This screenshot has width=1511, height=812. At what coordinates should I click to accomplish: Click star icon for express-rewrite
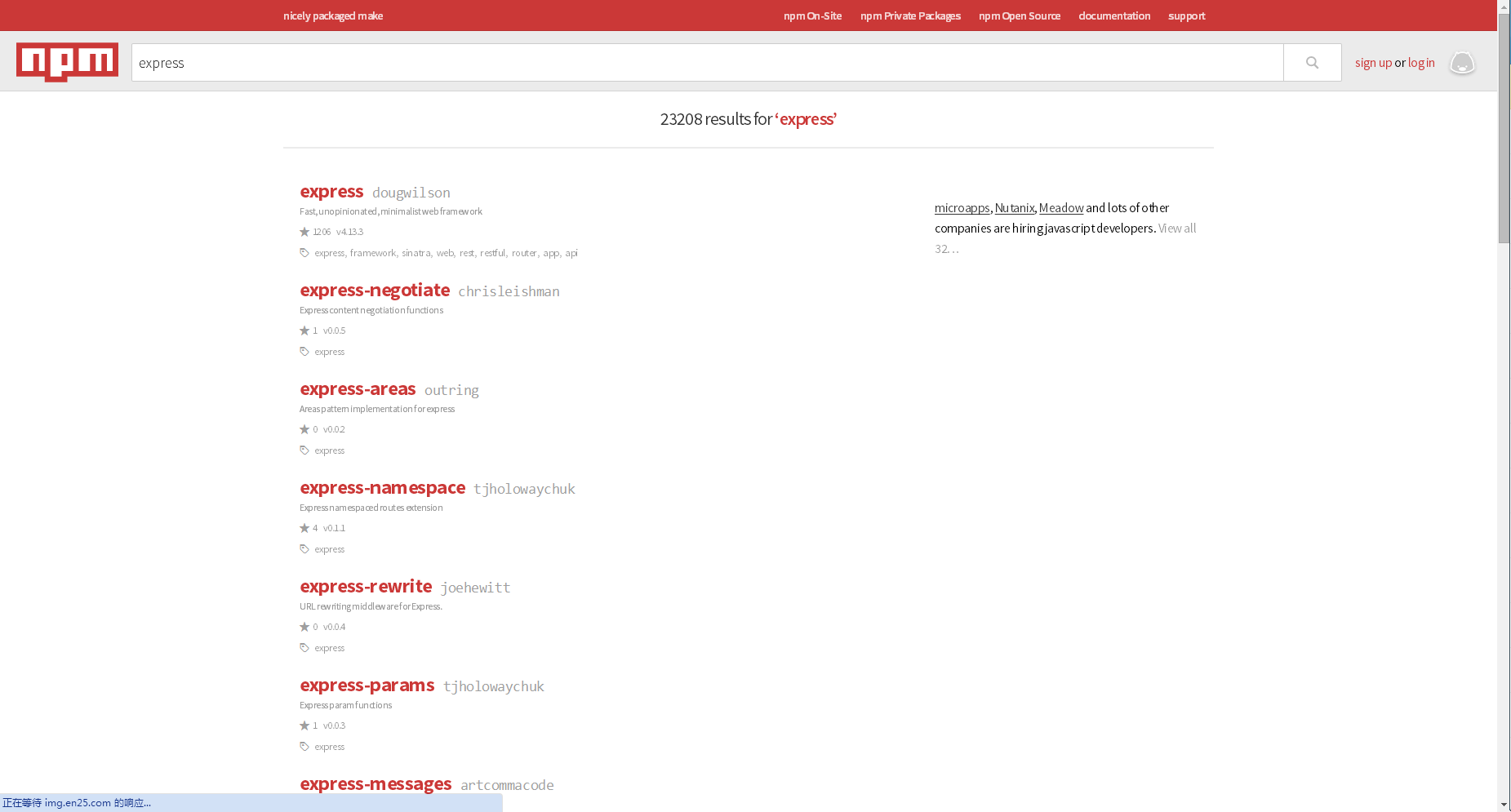click(304, 627)
